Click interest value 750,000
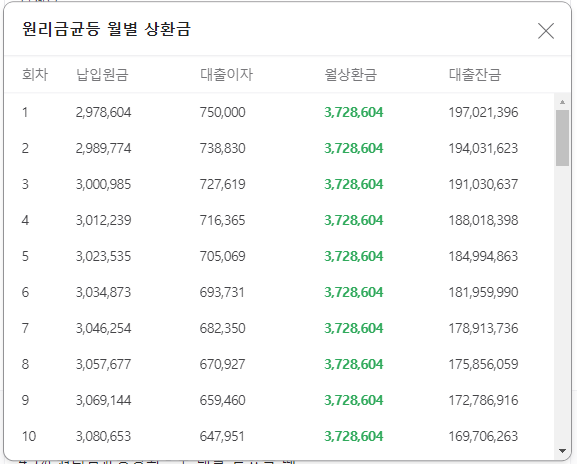This screenshot has height=464, width=577. point(223,112)
